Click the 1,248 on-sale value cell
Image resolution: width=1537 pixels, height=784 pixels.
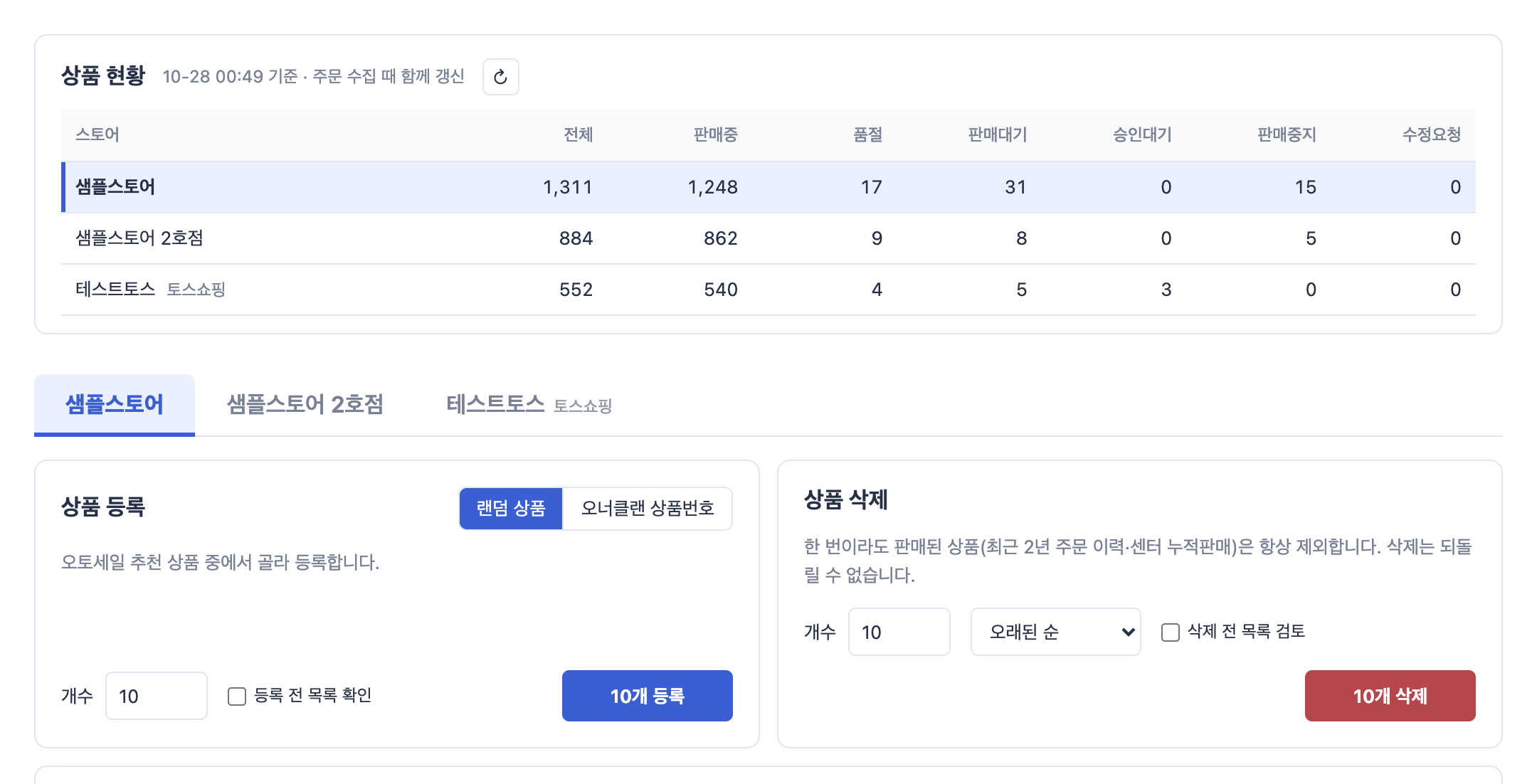(713, 187)
